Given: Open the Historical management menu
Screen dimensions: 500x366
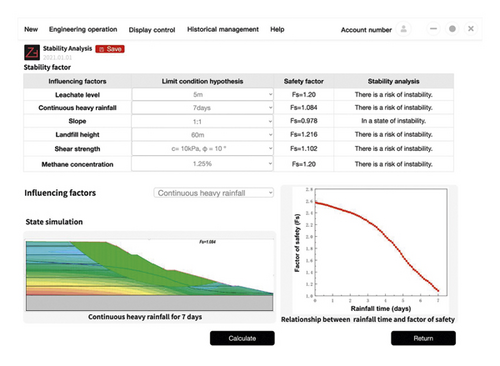Looking at the screenshot, I should [223, 29].
